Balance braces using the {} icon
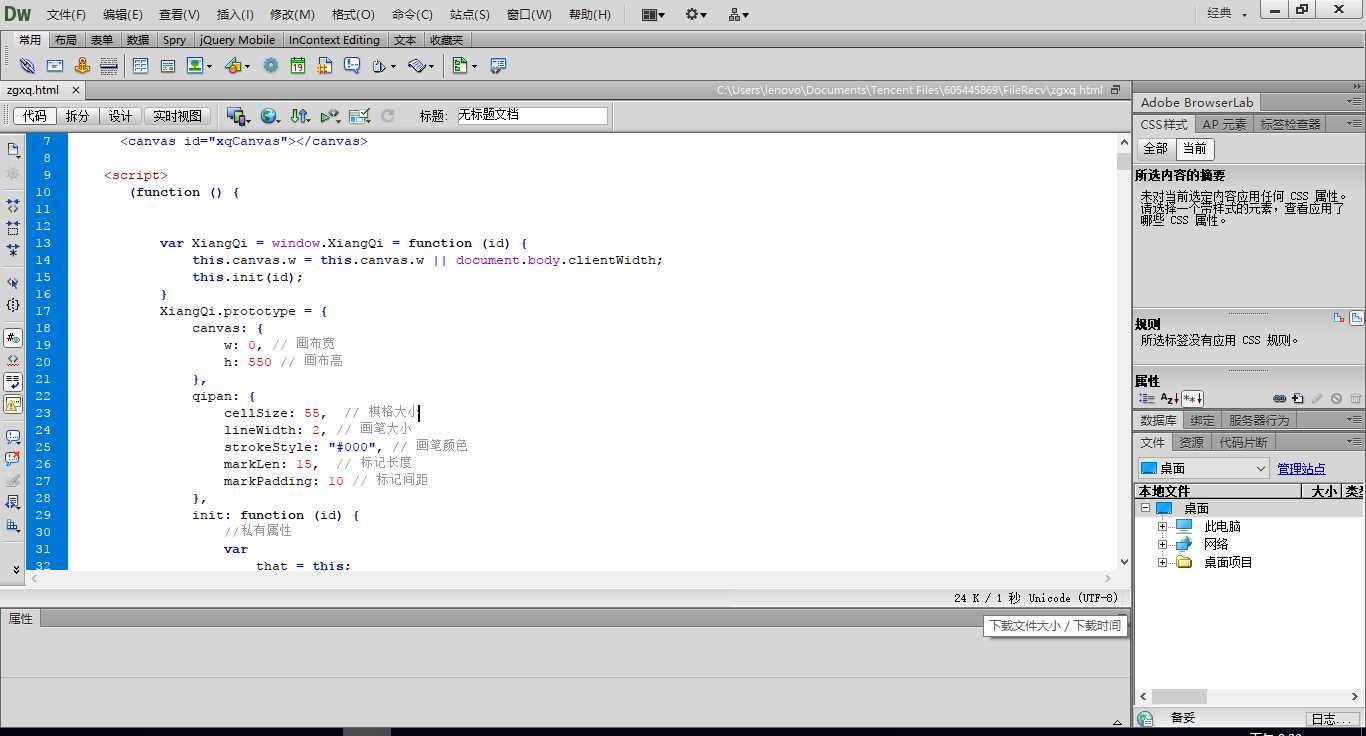This screenshot has height=736, width=1366. click(13, 304)
